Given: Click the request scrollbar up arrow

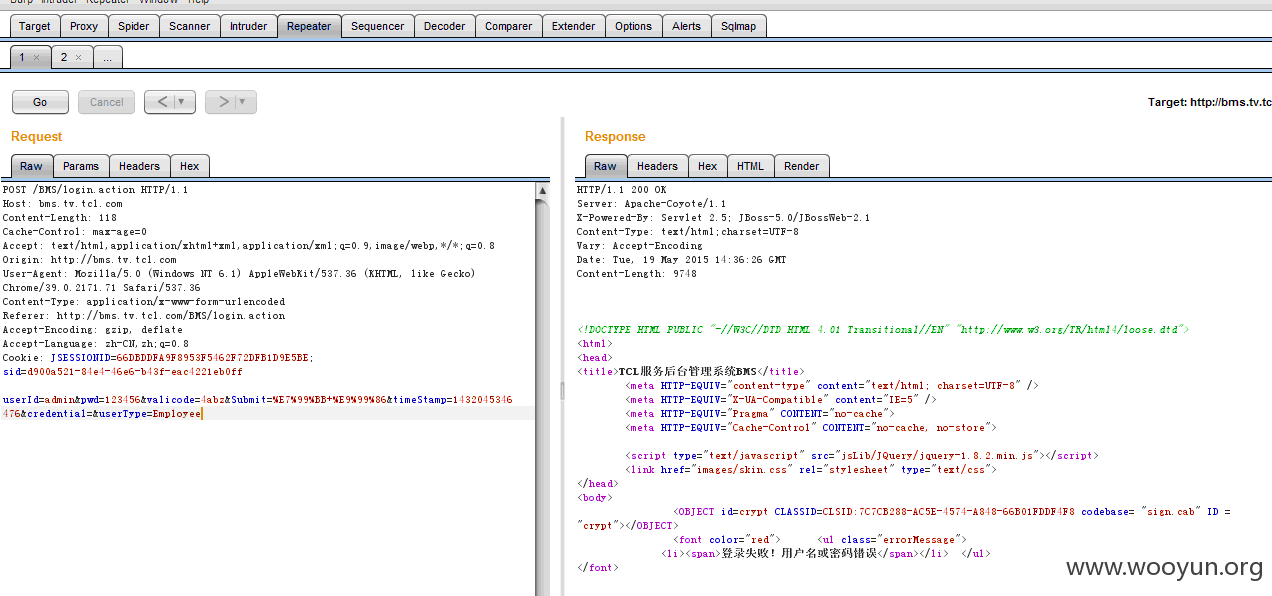Looking at the screenshot, I should click(543, 190).
